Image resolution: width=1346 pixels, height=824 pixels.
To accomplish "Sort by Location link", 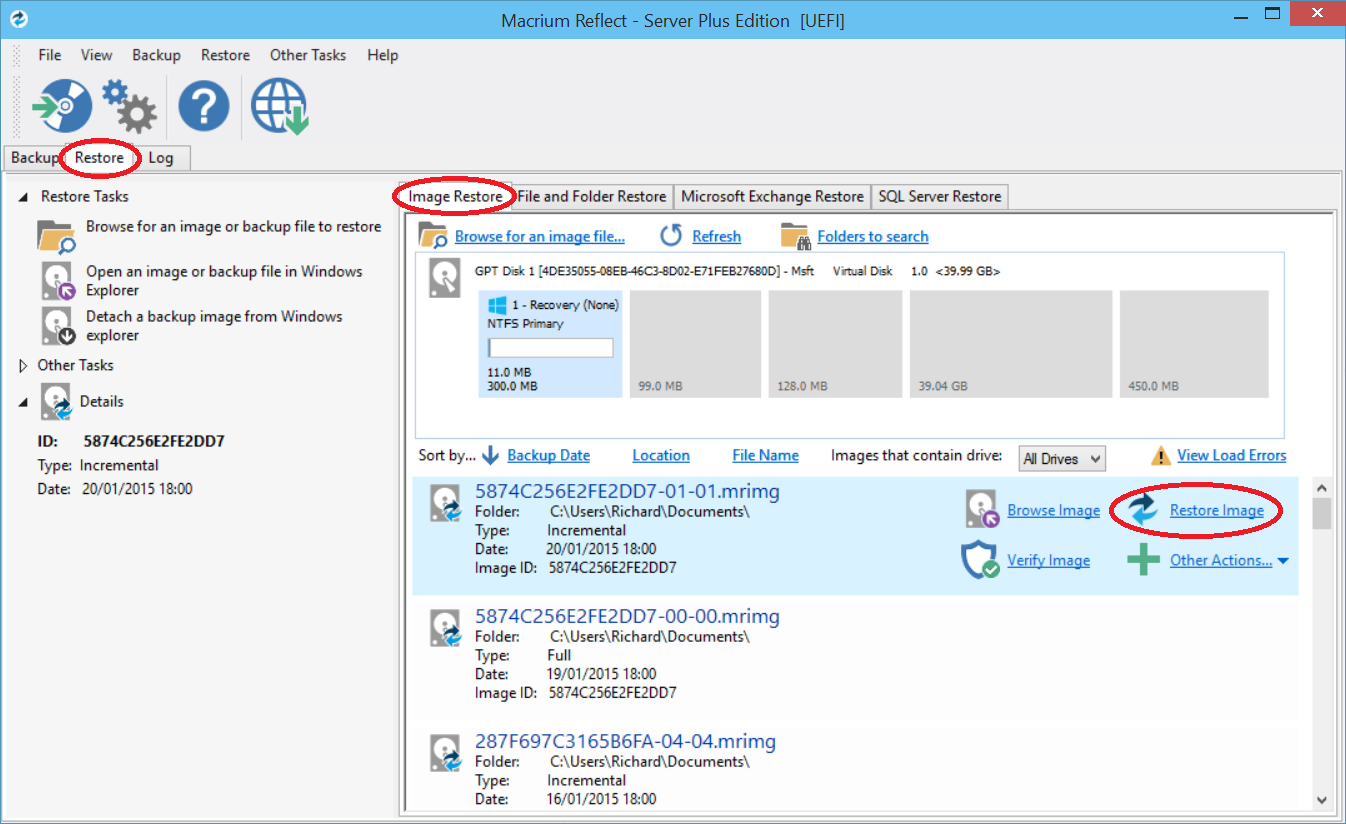I will (661, 455).
